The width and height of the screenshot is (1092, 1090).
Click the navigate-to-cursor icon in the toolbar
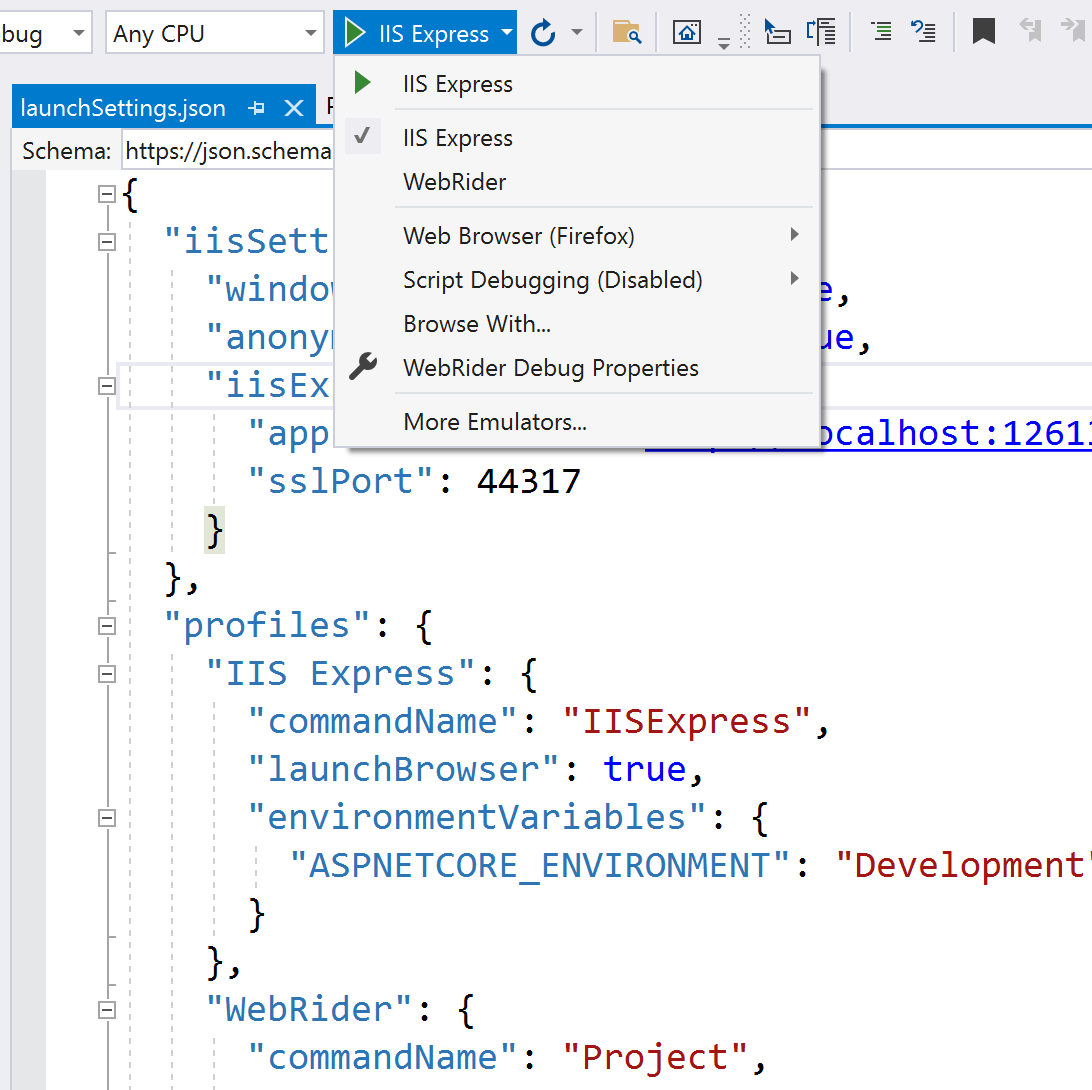[778, 31]
